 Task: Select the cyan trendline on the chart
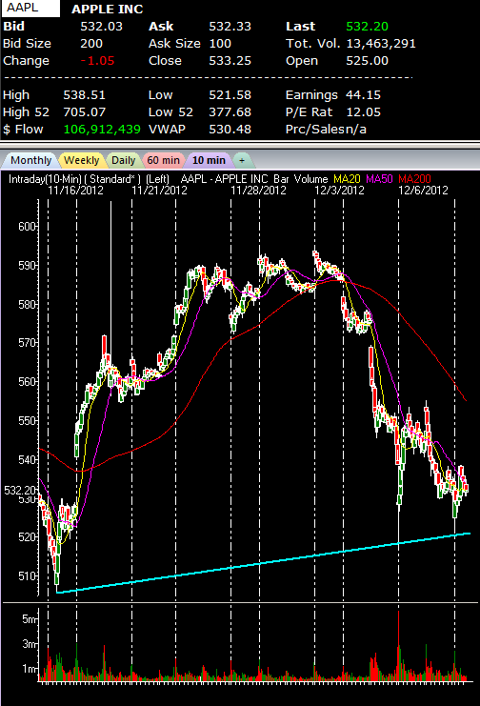tap(263, 563)
